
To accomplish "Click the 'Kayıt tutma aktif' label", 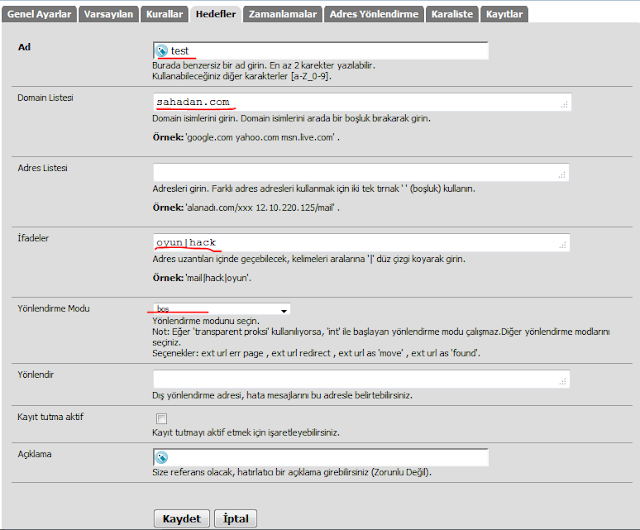I will pos(50,417).
